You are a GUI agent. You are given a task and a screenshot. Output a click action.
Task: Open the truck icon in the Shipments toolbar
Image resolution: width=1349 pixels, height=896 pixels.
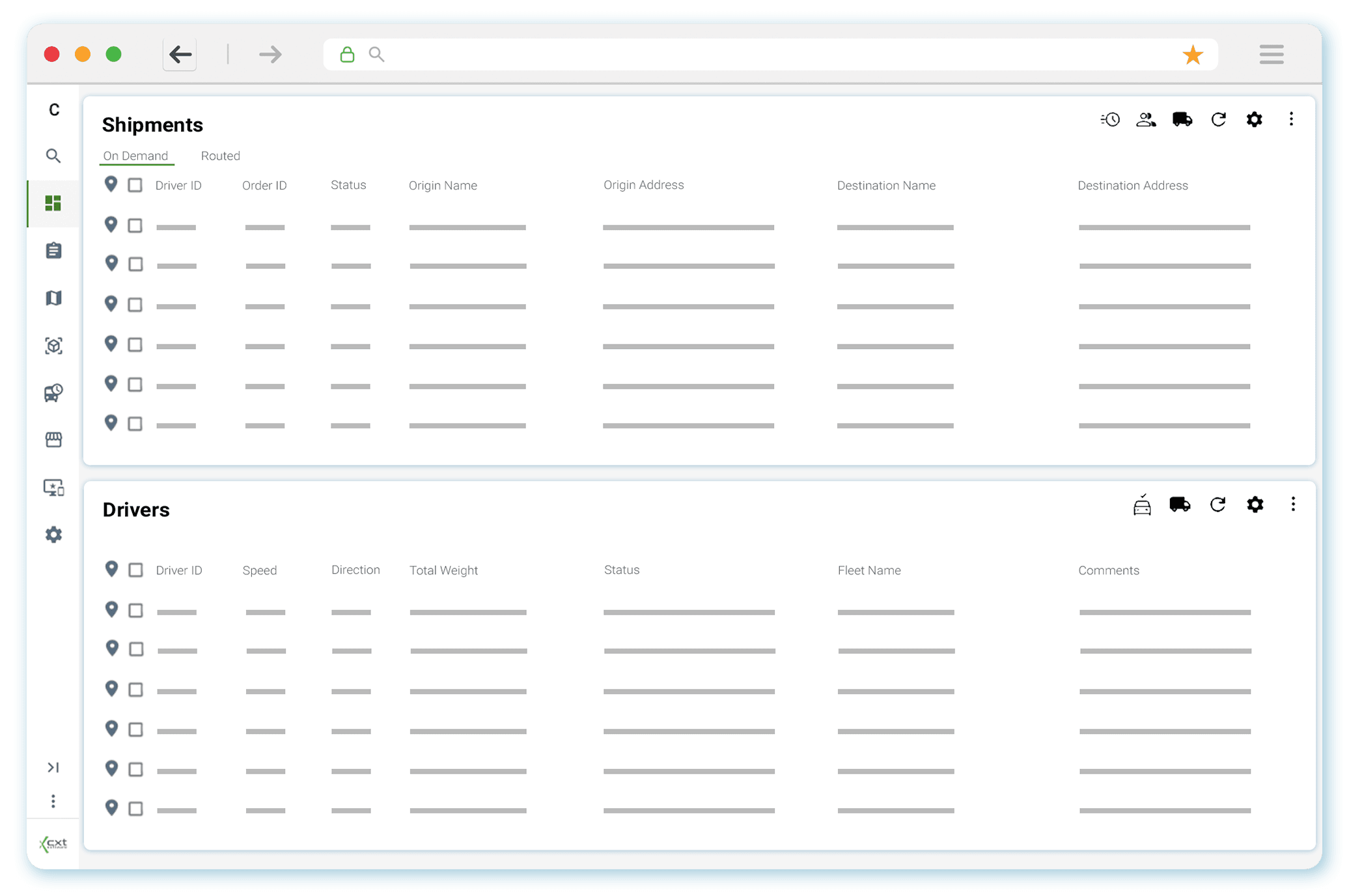tap(1182, 119)
